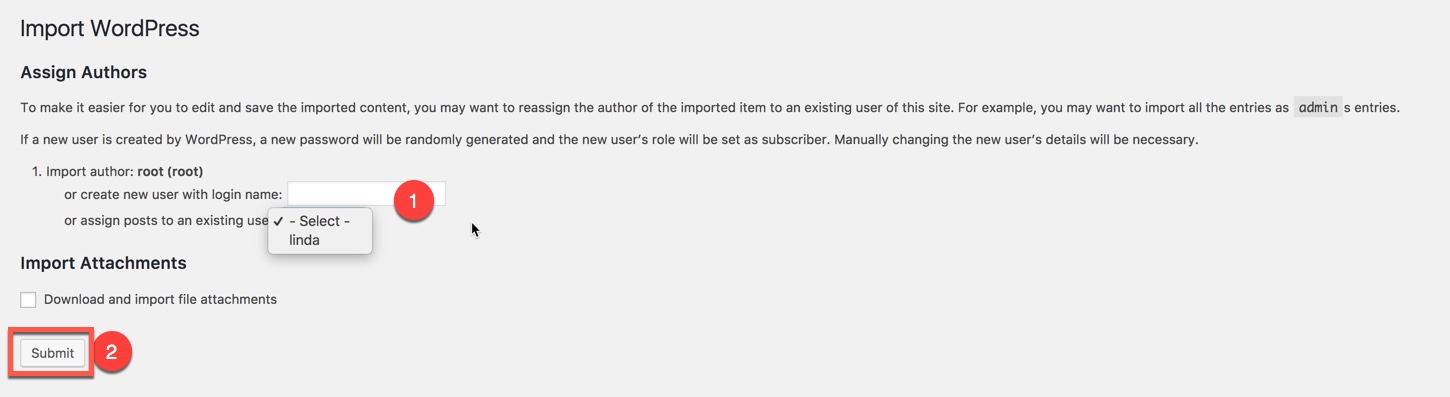This screenshot has height=397, width=1450.
Task: Click the Submit button
Action: click(52, 353)
